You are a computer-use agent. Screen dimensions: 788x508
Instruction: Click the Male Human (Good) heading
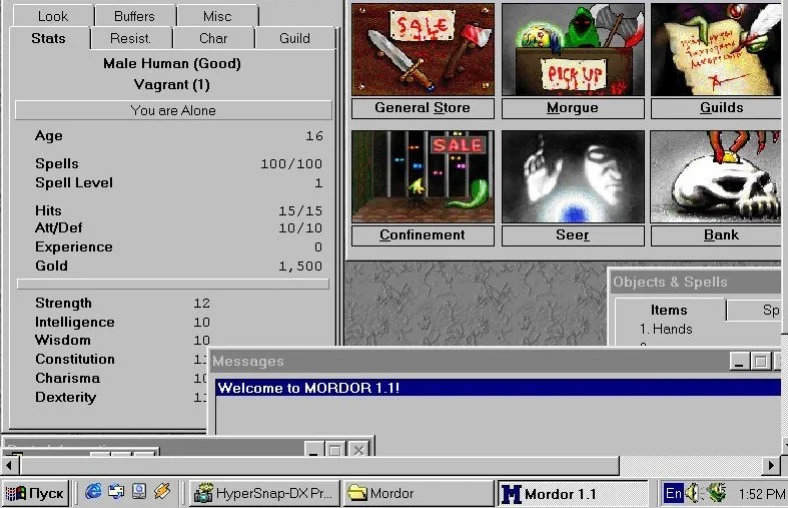pos(172,63)
